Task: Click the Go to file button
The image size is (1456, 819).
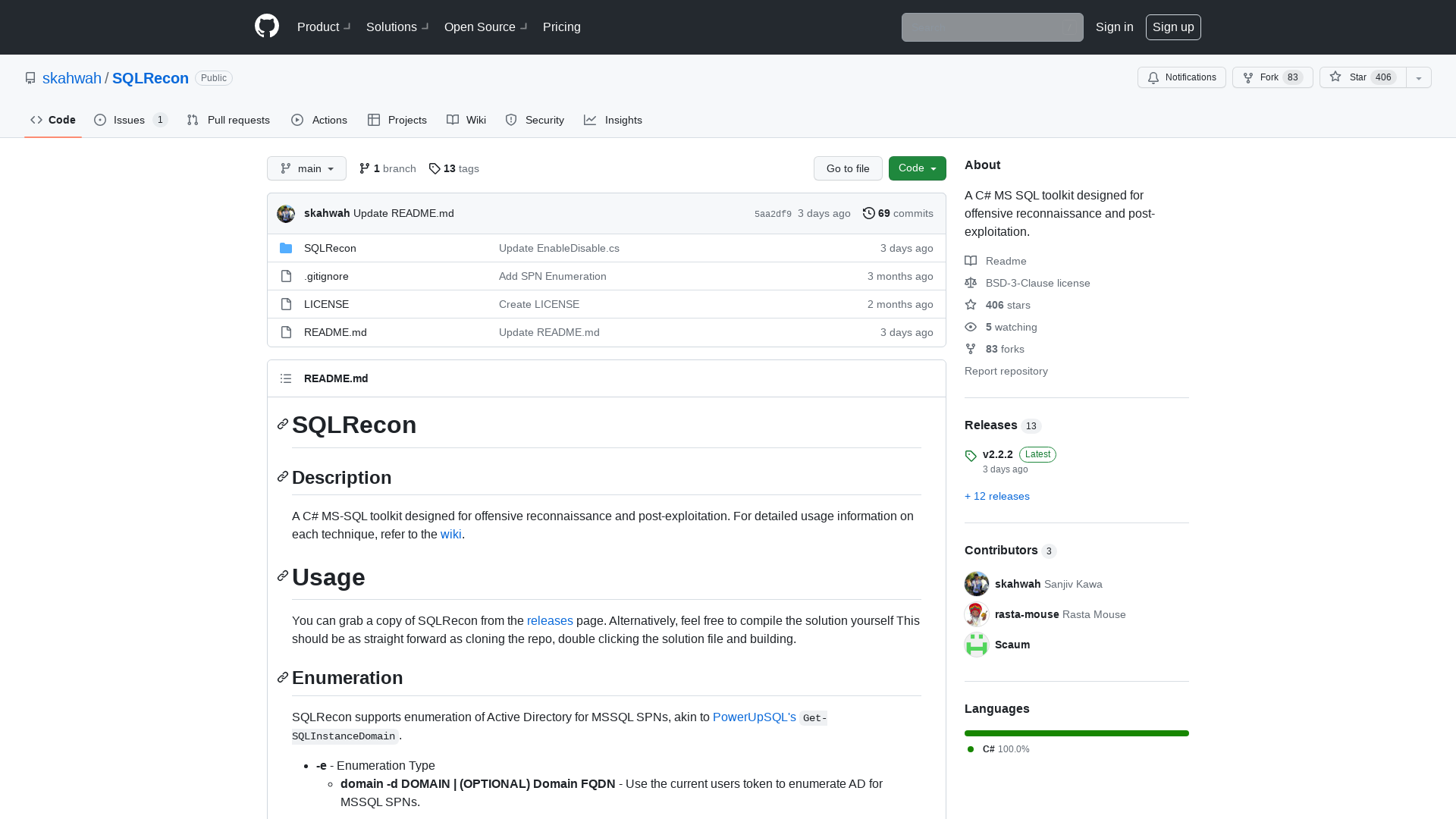Action: [848, 168]
